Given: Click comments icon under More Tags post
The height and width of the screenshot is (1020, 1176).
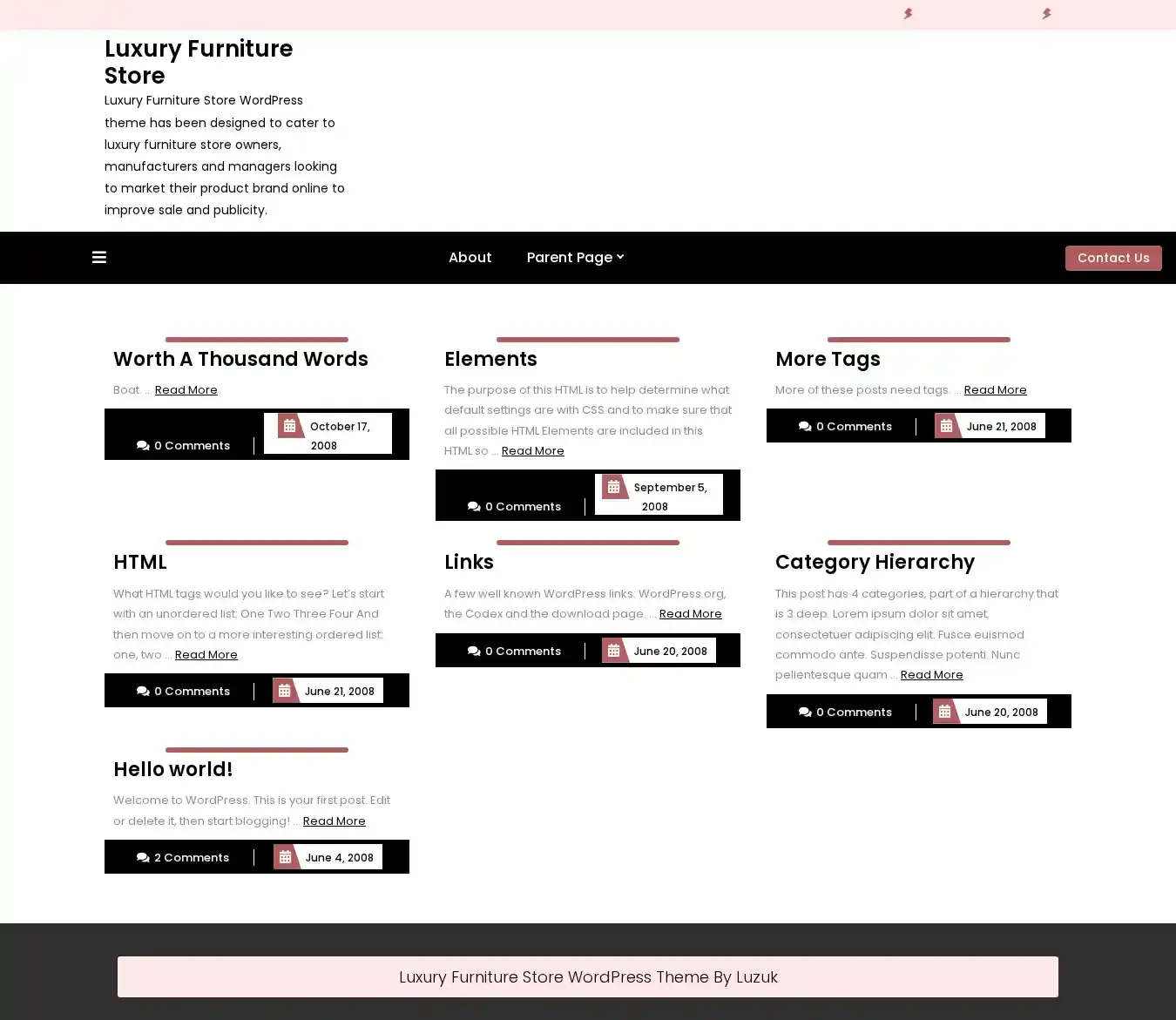Looking at the screenshot, I should tap(805, 426).
